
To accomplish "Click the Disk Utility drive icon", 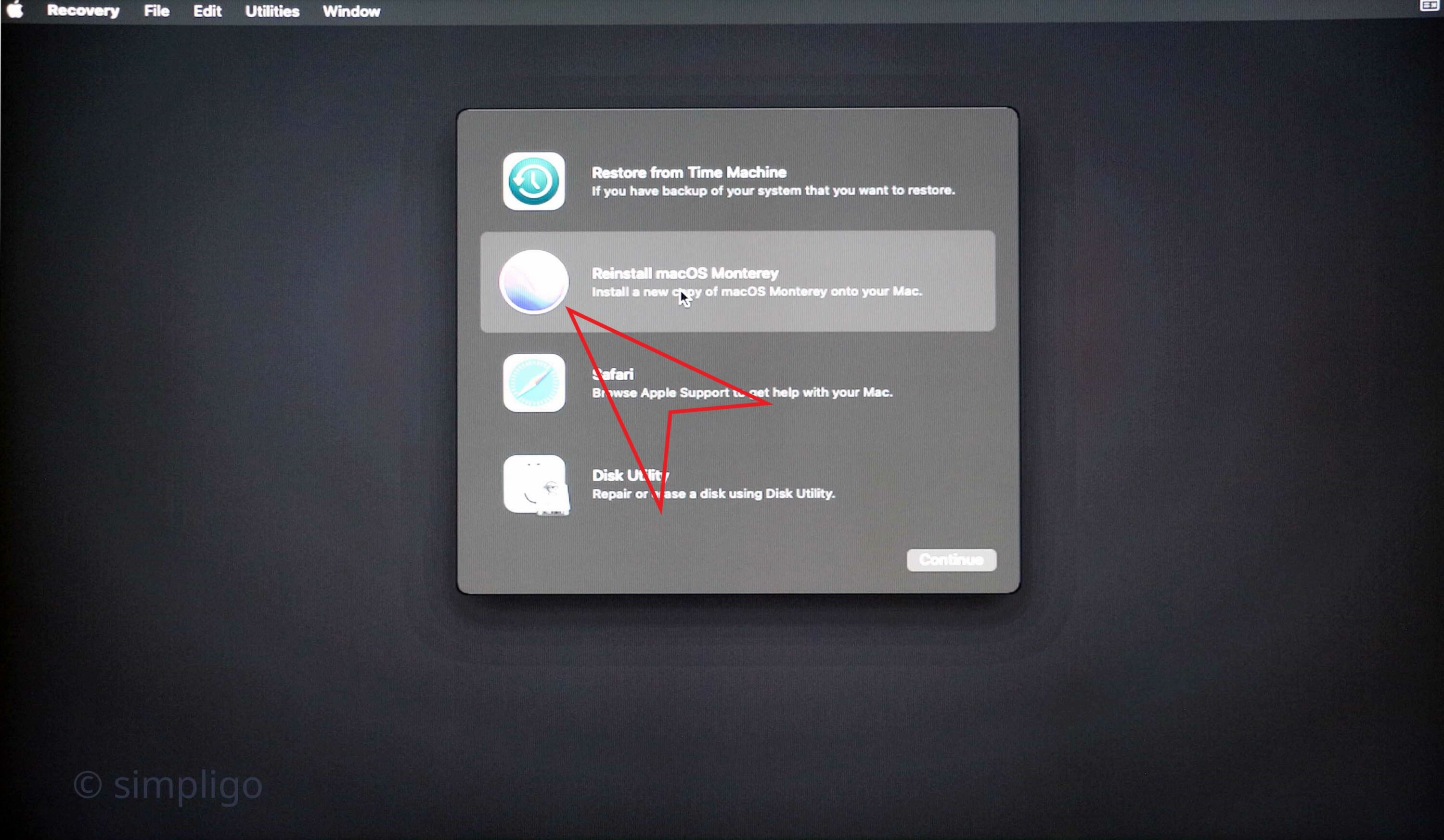I will tap(534, 483).
